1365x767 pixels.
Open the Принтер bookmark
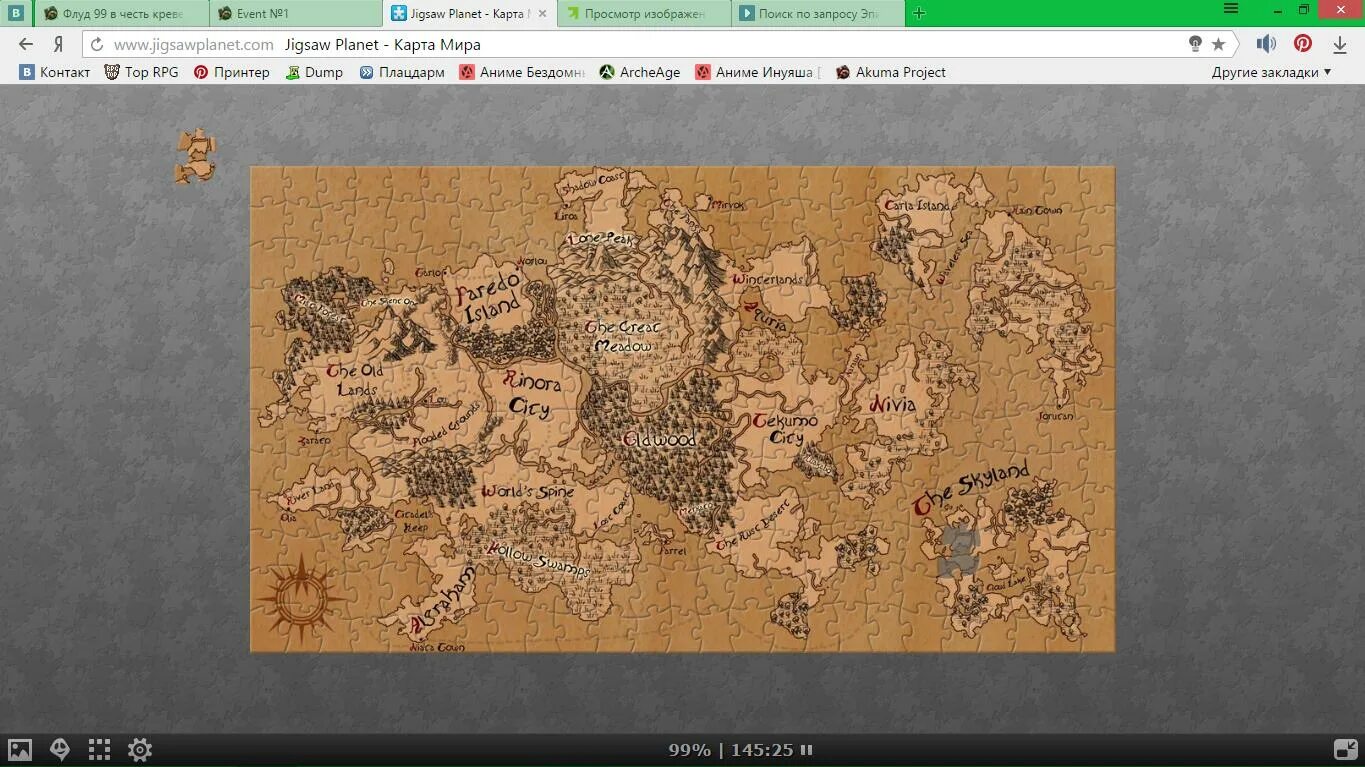[232, 72]
